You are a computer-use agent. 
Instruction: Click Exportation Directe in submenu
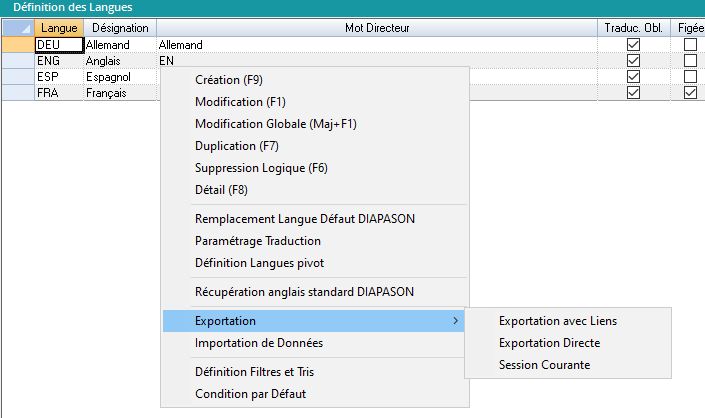549,343
